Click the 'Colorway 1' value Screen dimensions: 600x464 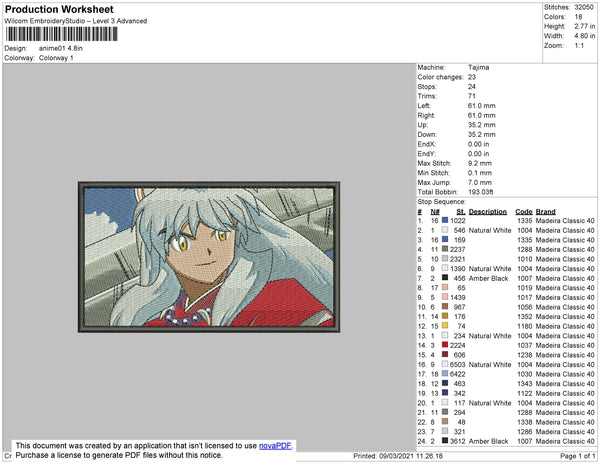(56, 58)
